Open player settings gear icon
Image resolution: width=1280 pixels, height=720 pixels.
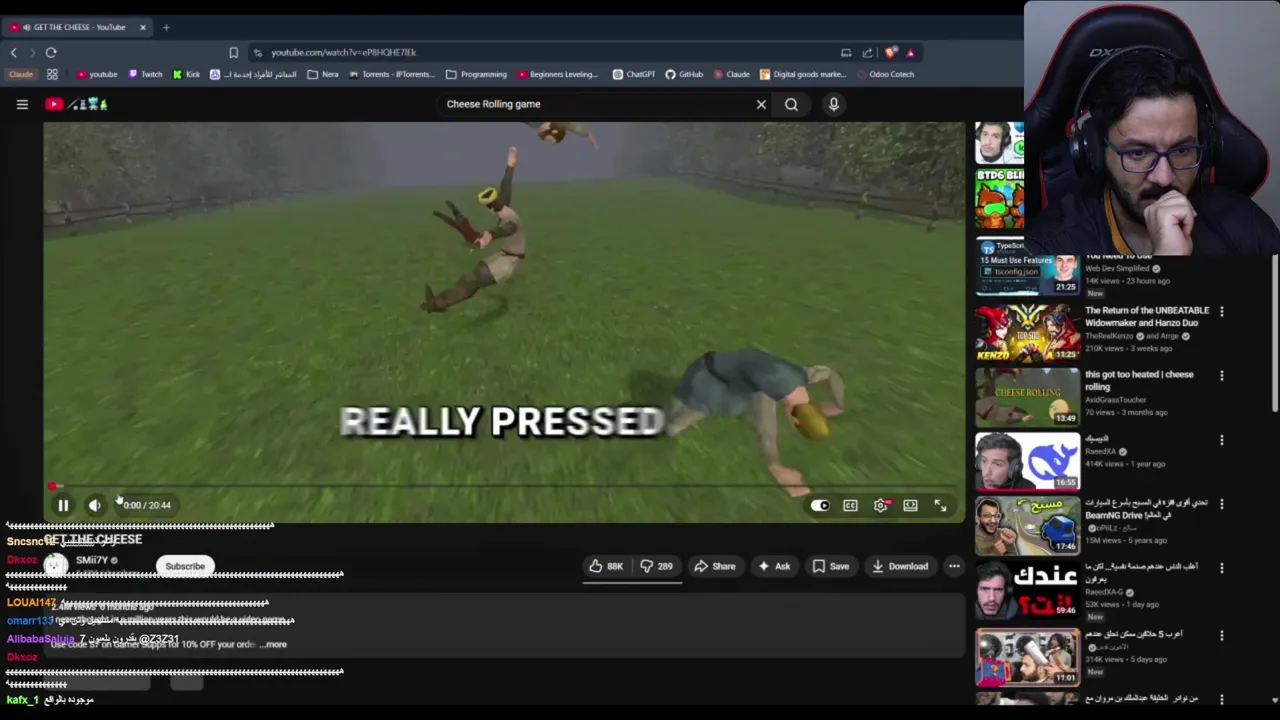point(881,505)
